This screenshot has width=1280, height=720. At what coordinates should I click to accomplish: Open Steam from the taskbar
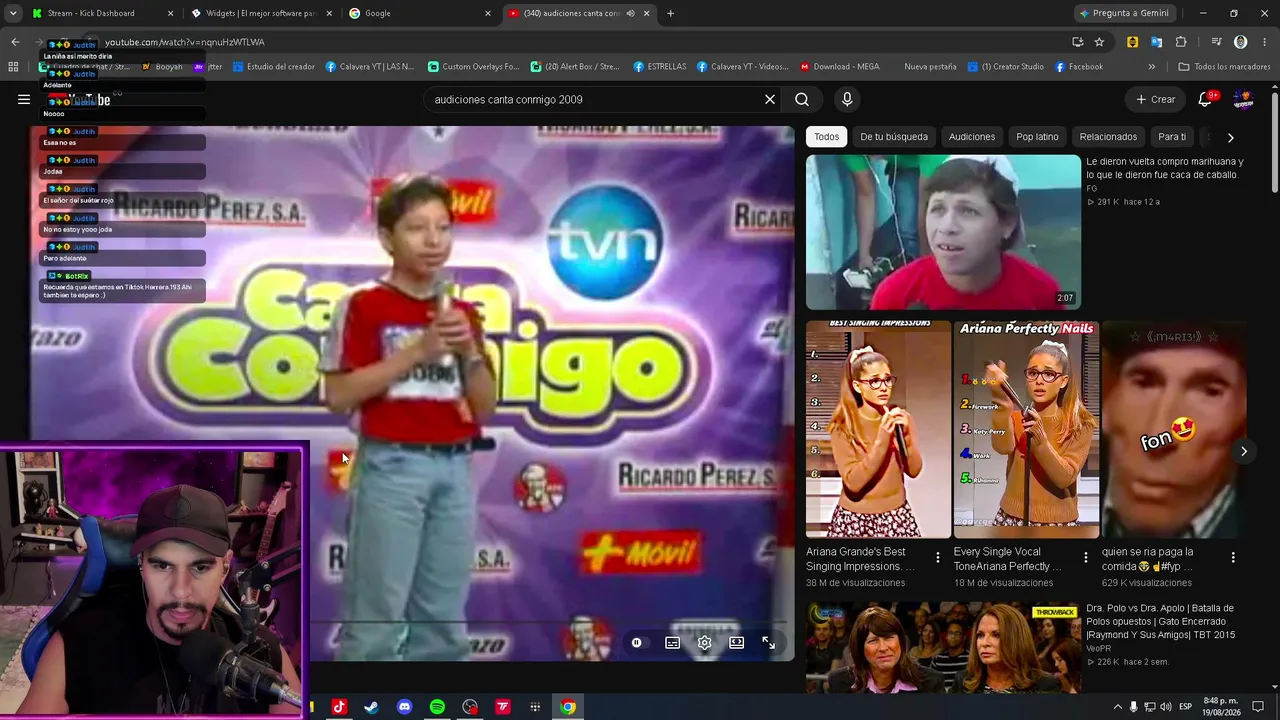[x=371, y=707]
